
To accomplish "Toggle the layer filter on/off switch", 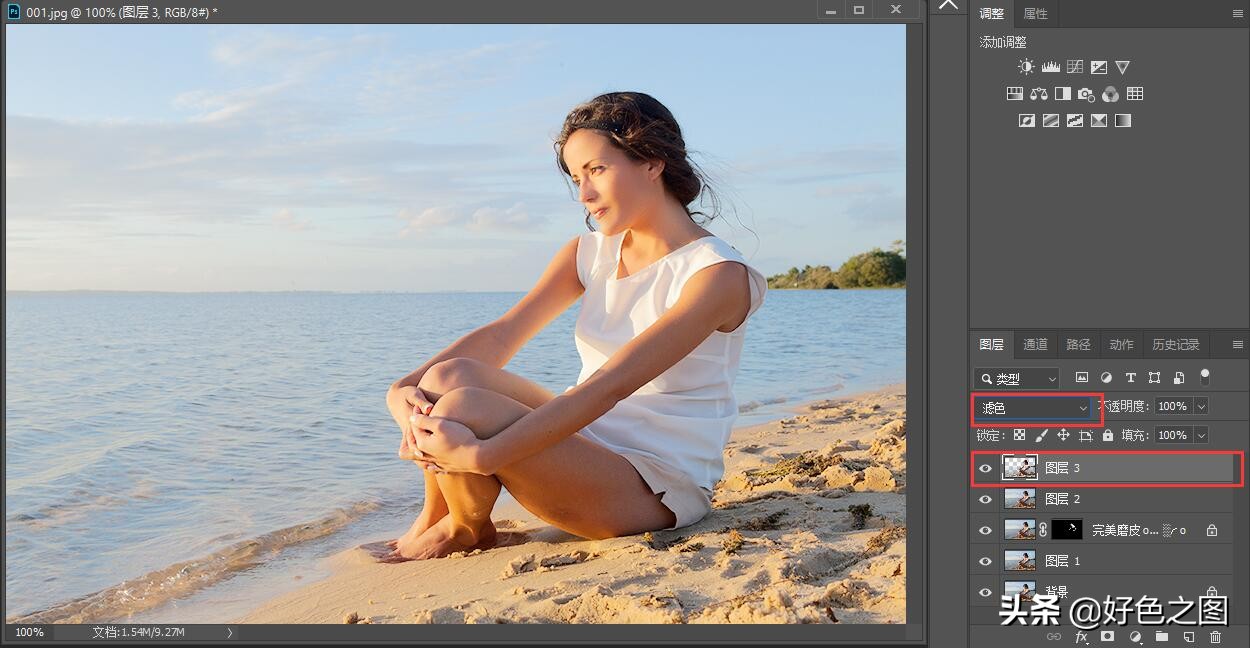I will coord(1205,376).
